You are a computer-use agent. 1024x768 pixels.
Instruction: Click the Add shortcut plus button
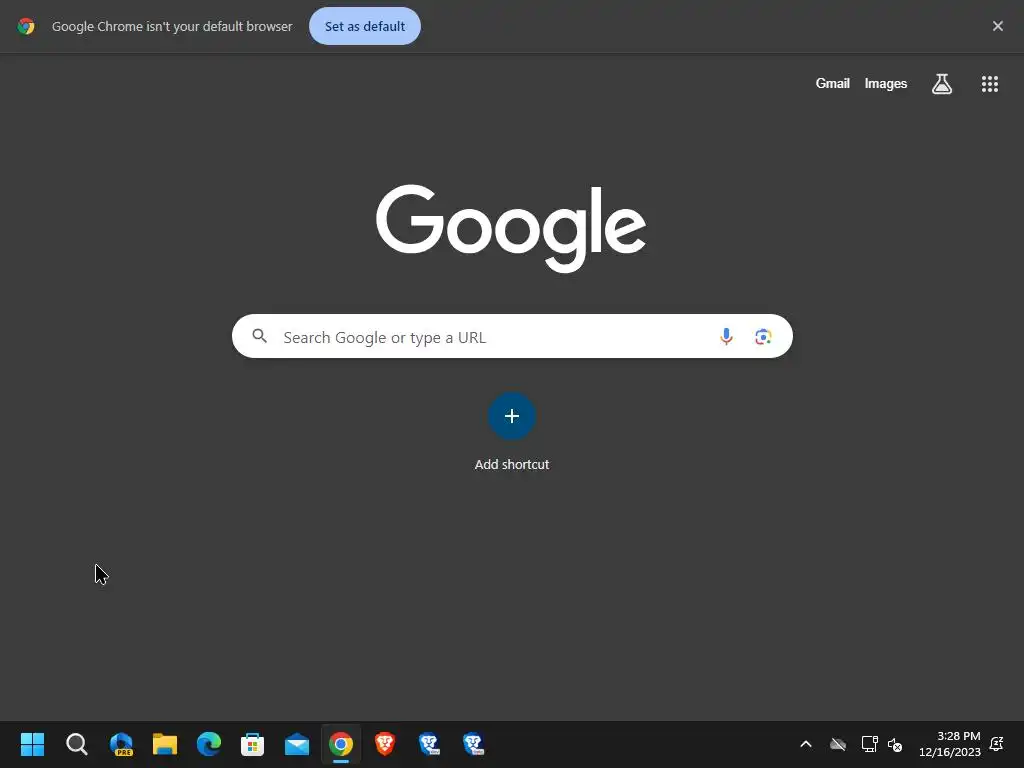click(x=511, y=416)
